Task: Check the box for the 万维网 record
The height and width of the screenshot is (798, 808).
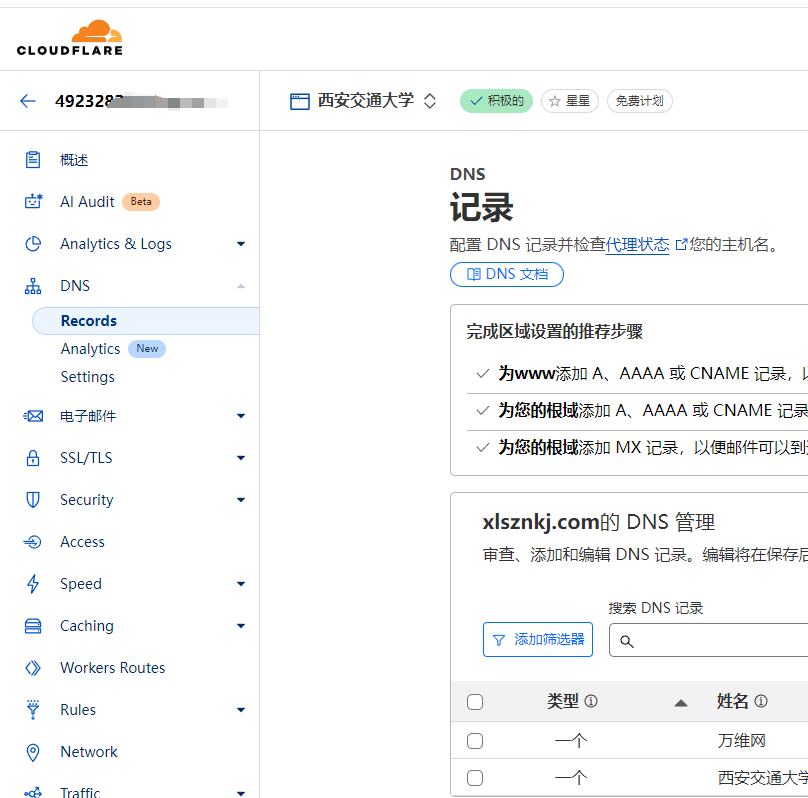Action: tap(475, 741)
